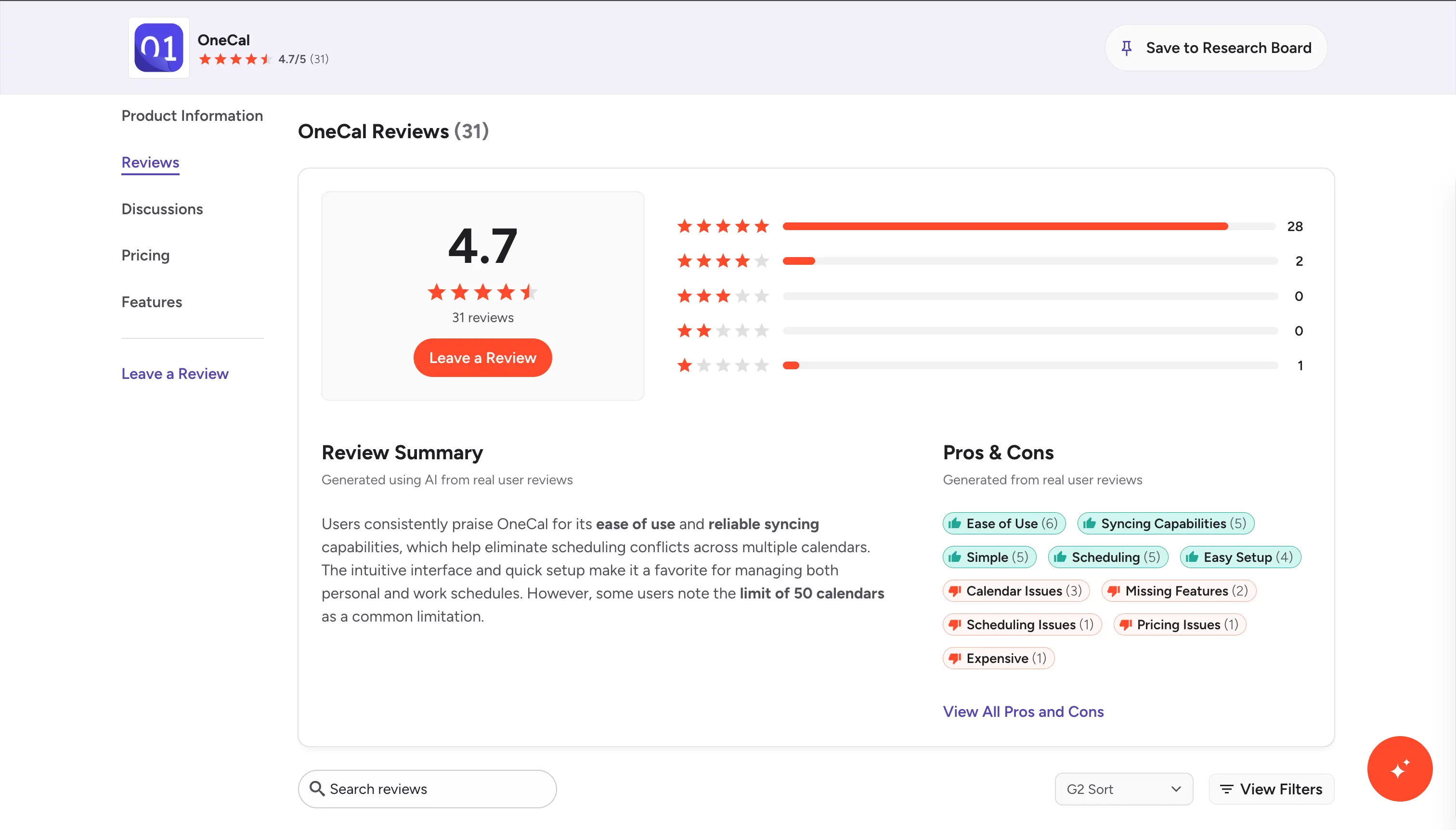This screenshot has height=830, width=1456.
Task: Click thumbs-up icon on Ease of Use
Action: point(955,523)
